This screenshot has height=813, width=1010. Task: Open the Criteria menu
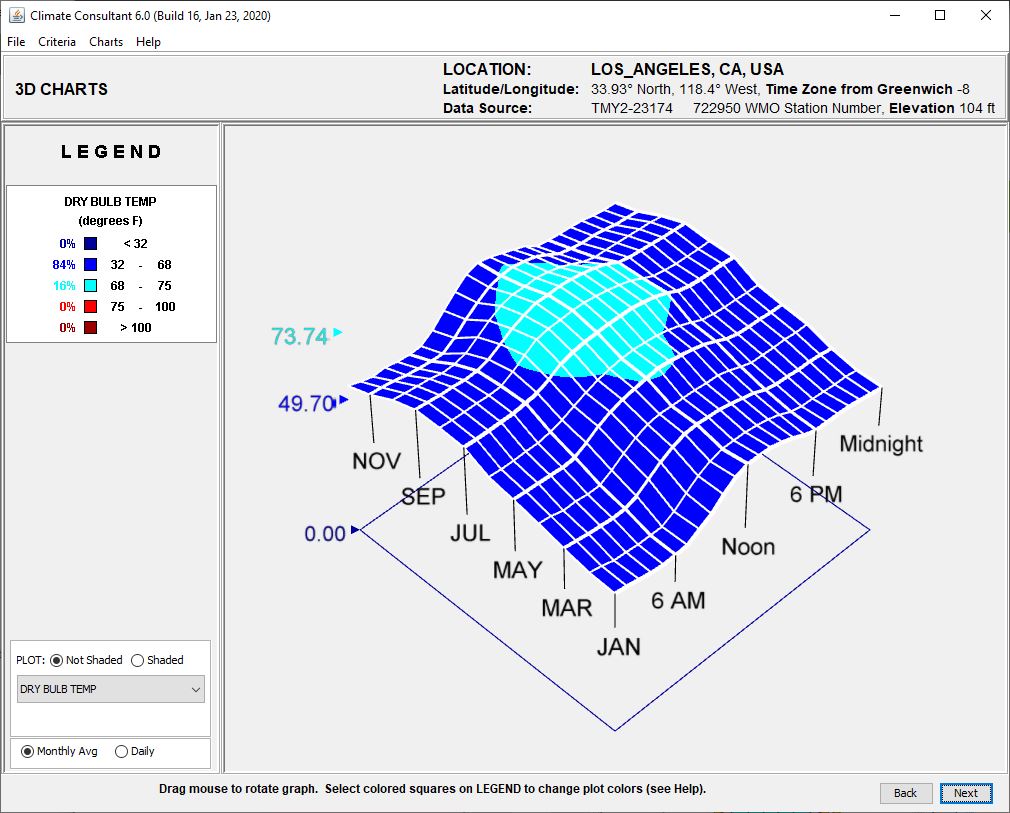pyautogui.click(x=57, y=42)
